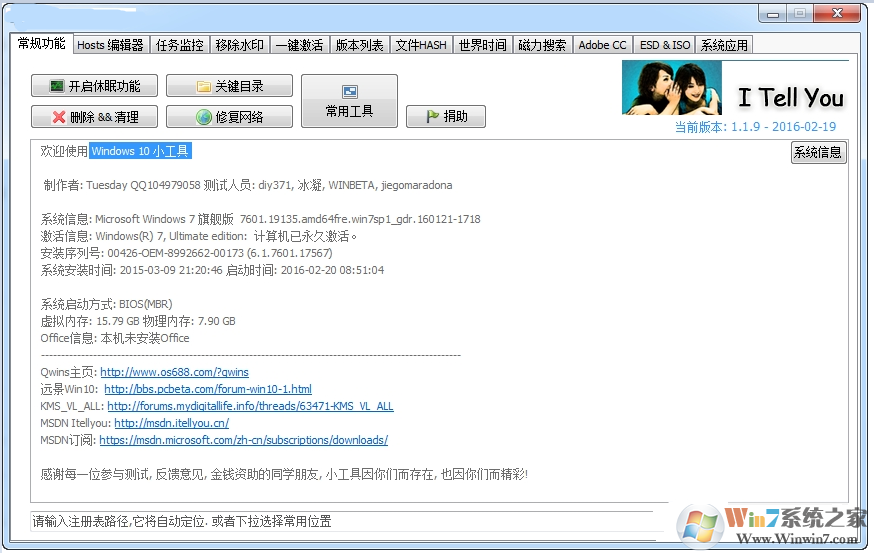Open the Adobe CC tab
The height and width of the screenshot is (553, 874).
pyautogui.click(x=603, y=45)
